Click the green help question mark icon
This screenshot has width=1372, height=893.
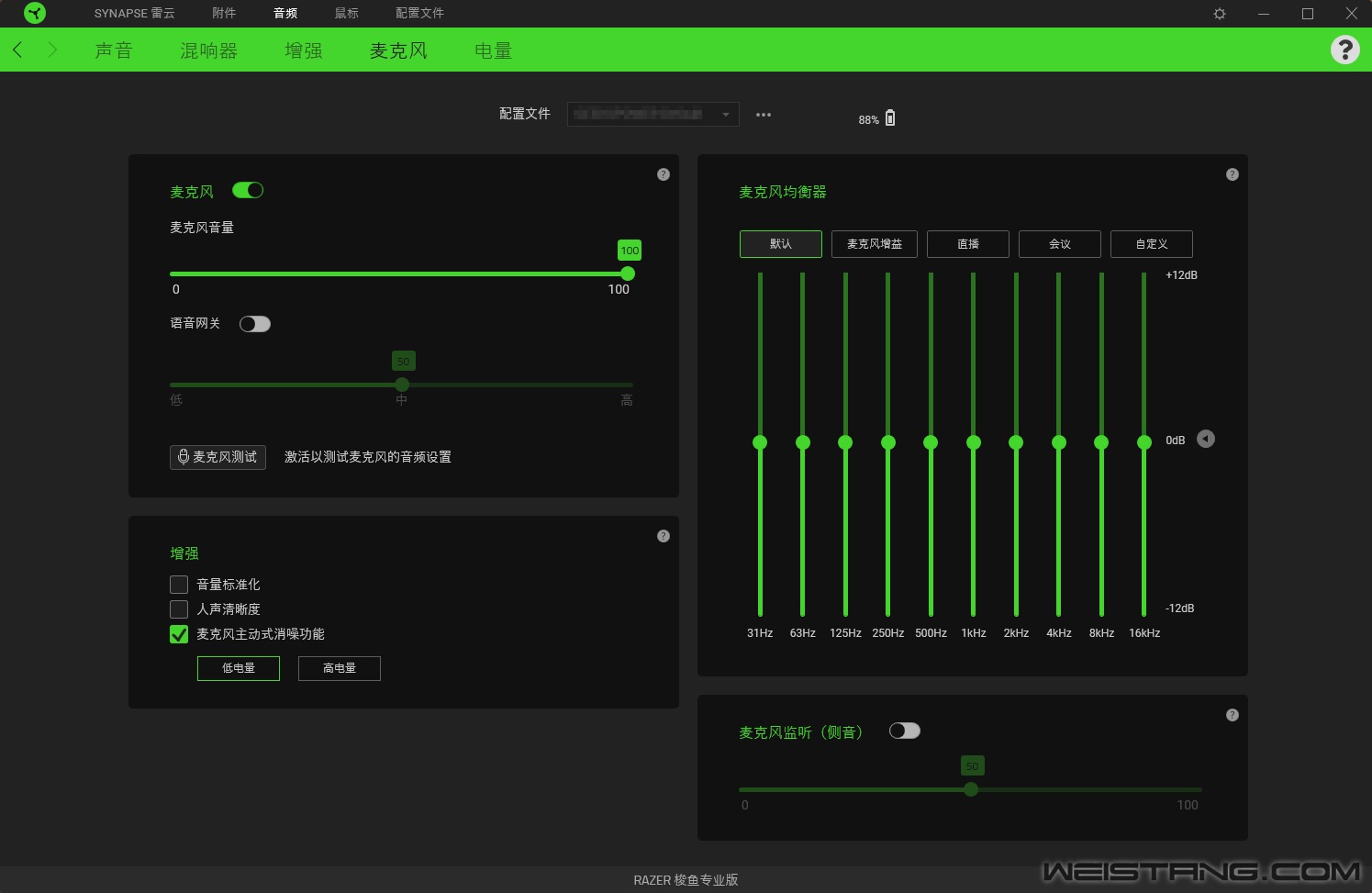[x=1344, y=50]
